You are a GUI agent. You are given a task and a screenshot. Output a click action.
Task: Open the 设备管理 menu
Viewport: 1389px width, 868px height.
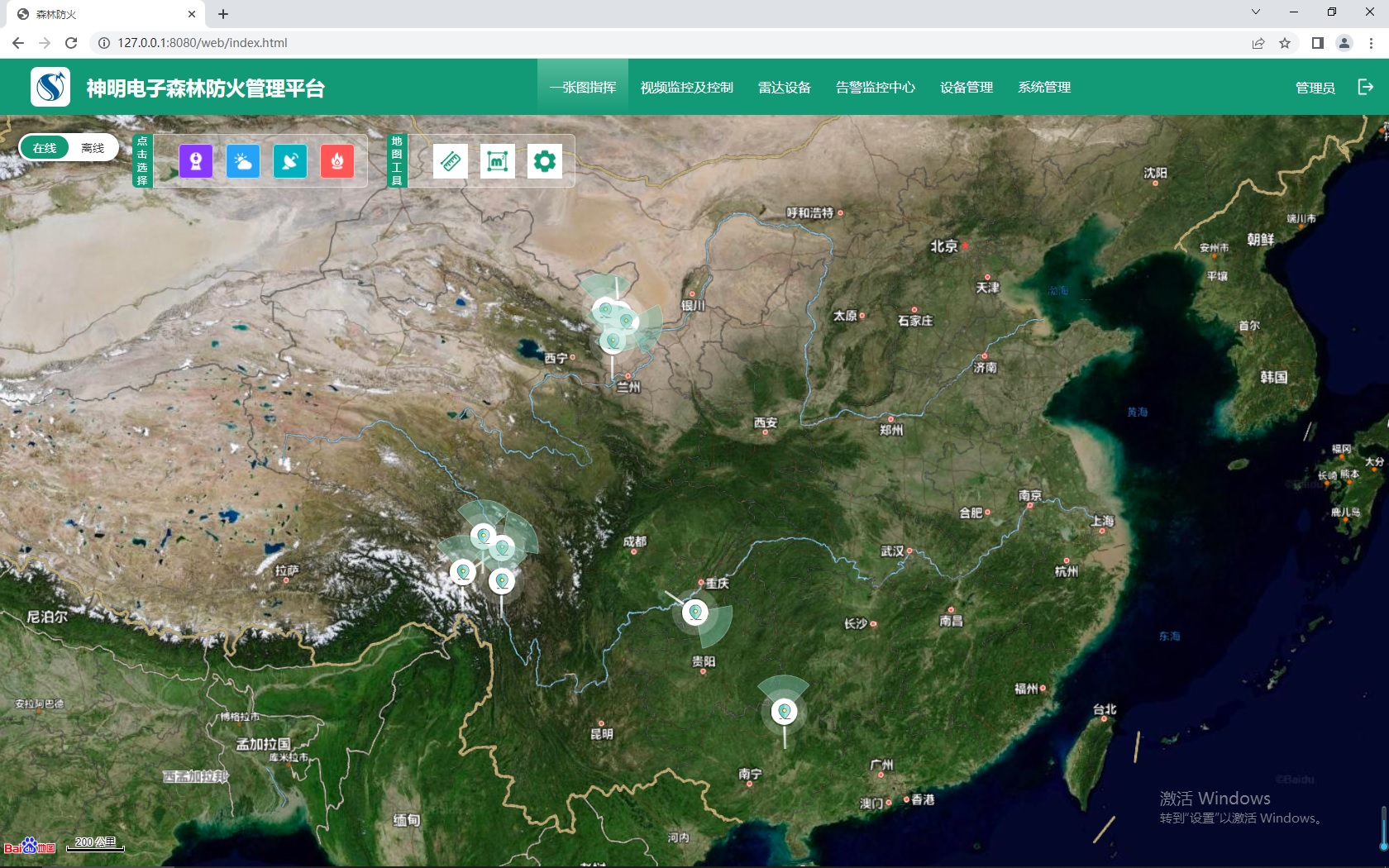click(x=966, y=87)
